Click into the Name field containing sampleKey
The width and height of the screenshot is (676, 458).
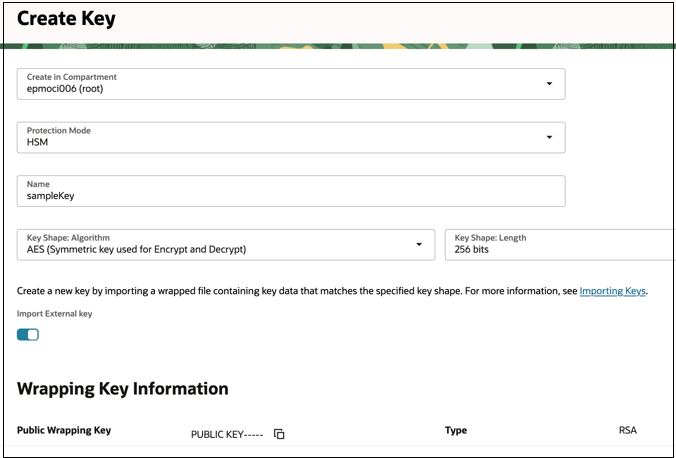(291, 191)
